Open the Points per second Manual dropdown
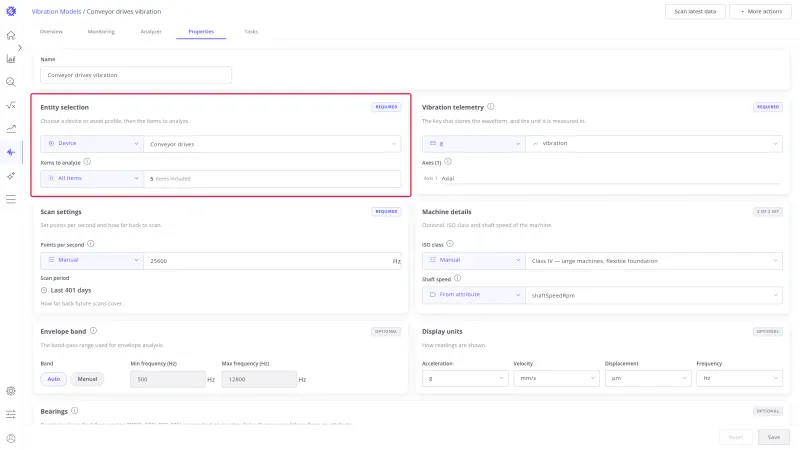The image size is (800, 450). (x=92, y=260)
